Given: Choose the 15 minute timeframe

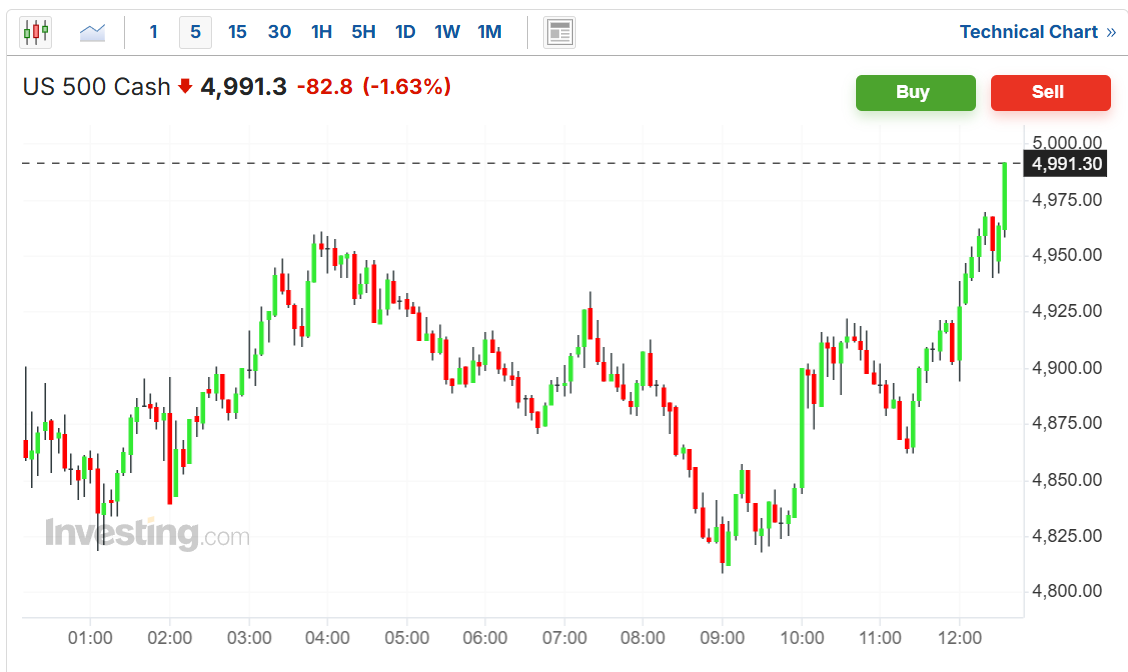Looking at the screenshot, I should [237, 32].
